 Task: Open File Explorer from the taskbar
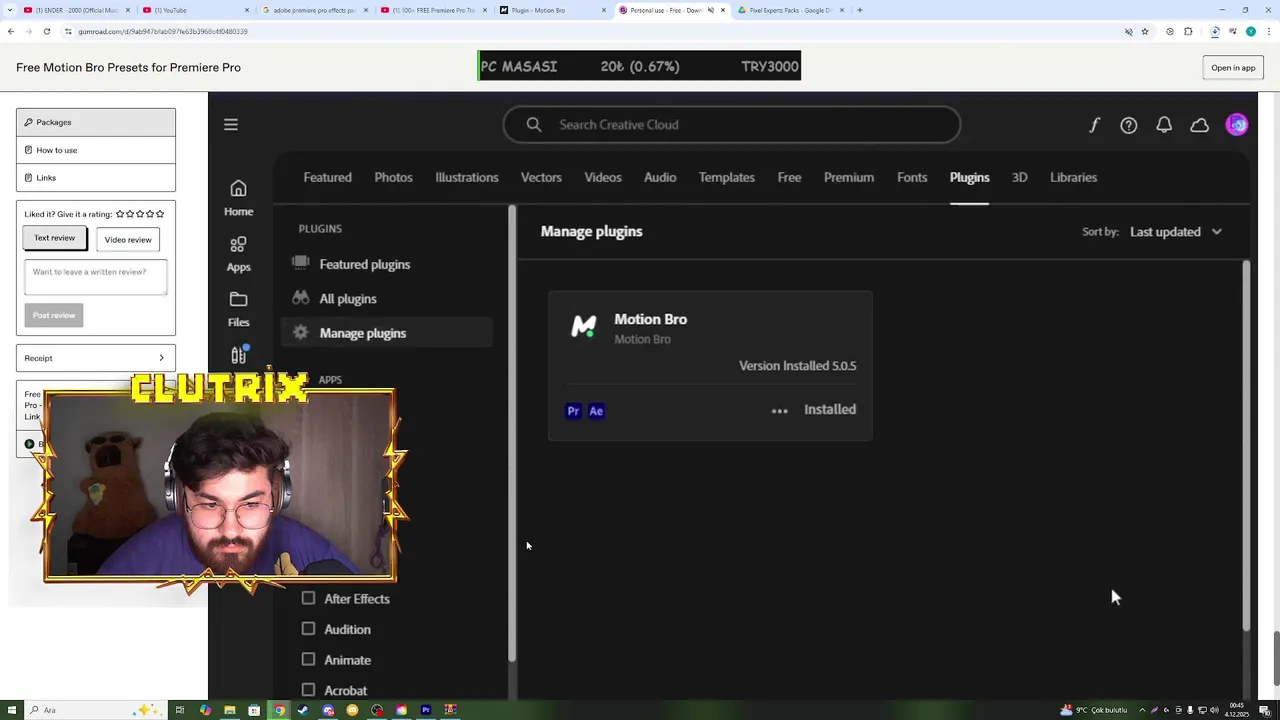pyautogui.click(x=230, y=710)
